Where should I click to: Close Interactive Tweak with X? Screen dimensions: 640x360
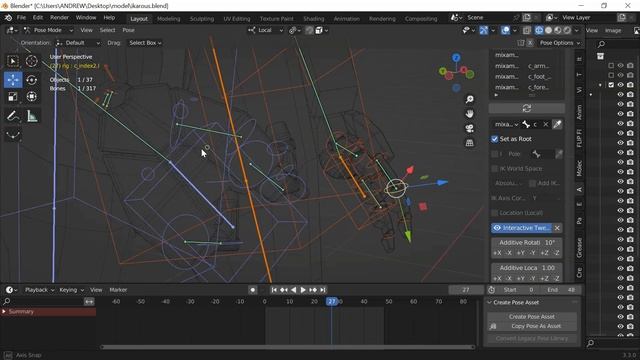tap(557, 228)
